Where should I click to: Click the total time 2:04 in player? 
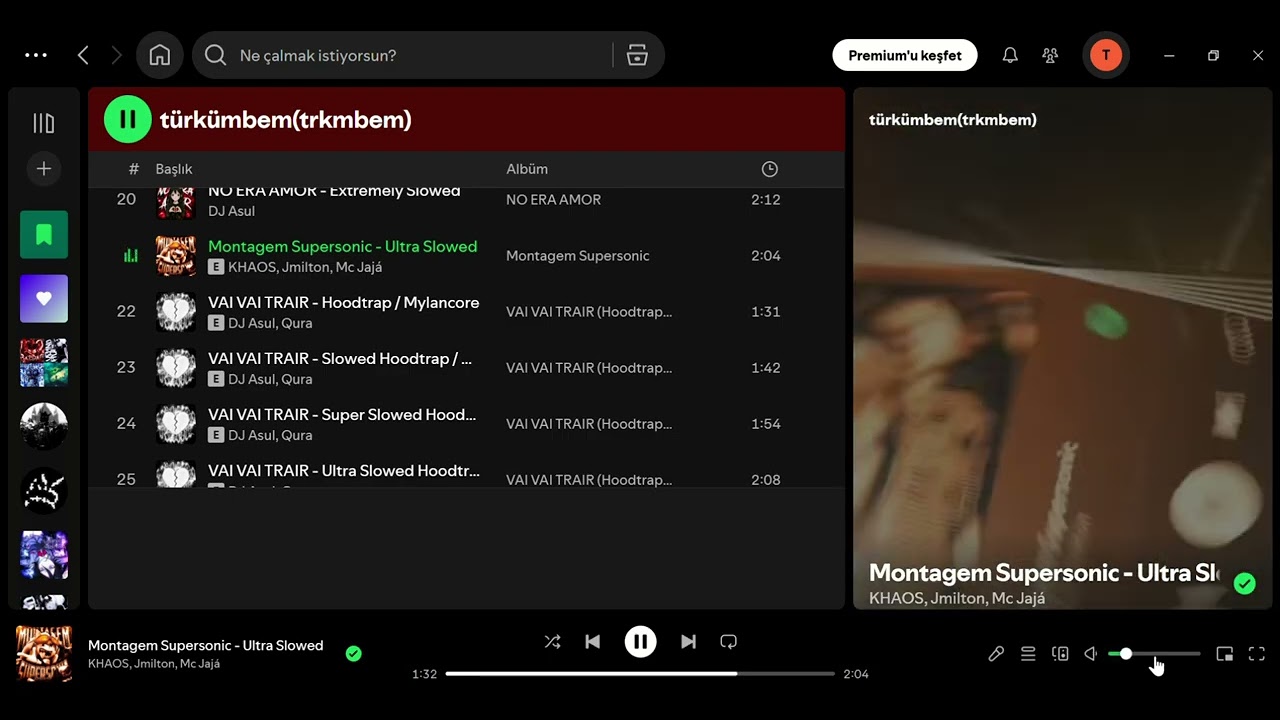point(856,674)
